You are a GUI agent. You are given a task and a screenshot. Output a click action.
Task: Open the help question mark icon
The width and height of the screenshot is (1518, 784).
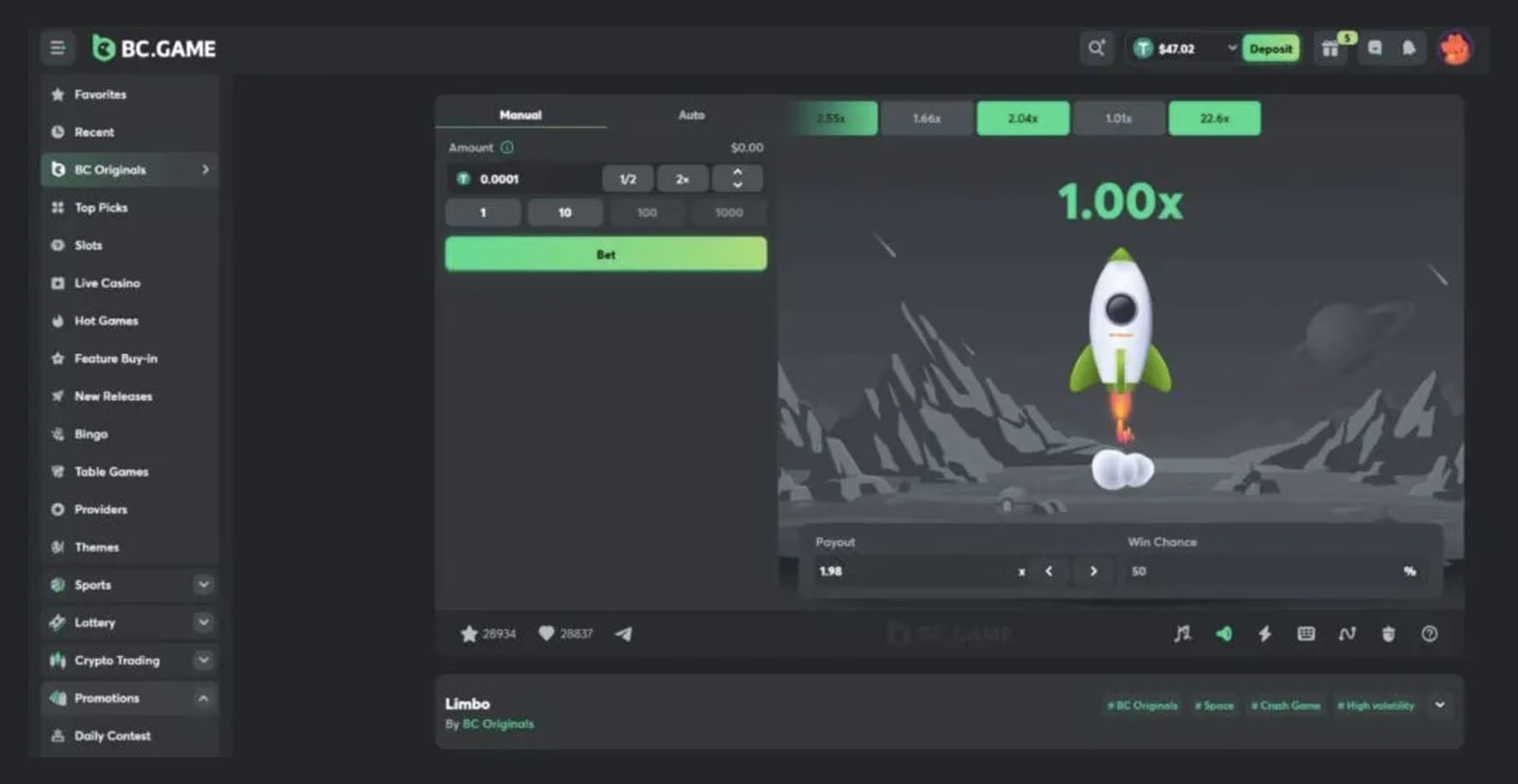click(x=1429, y=634)
